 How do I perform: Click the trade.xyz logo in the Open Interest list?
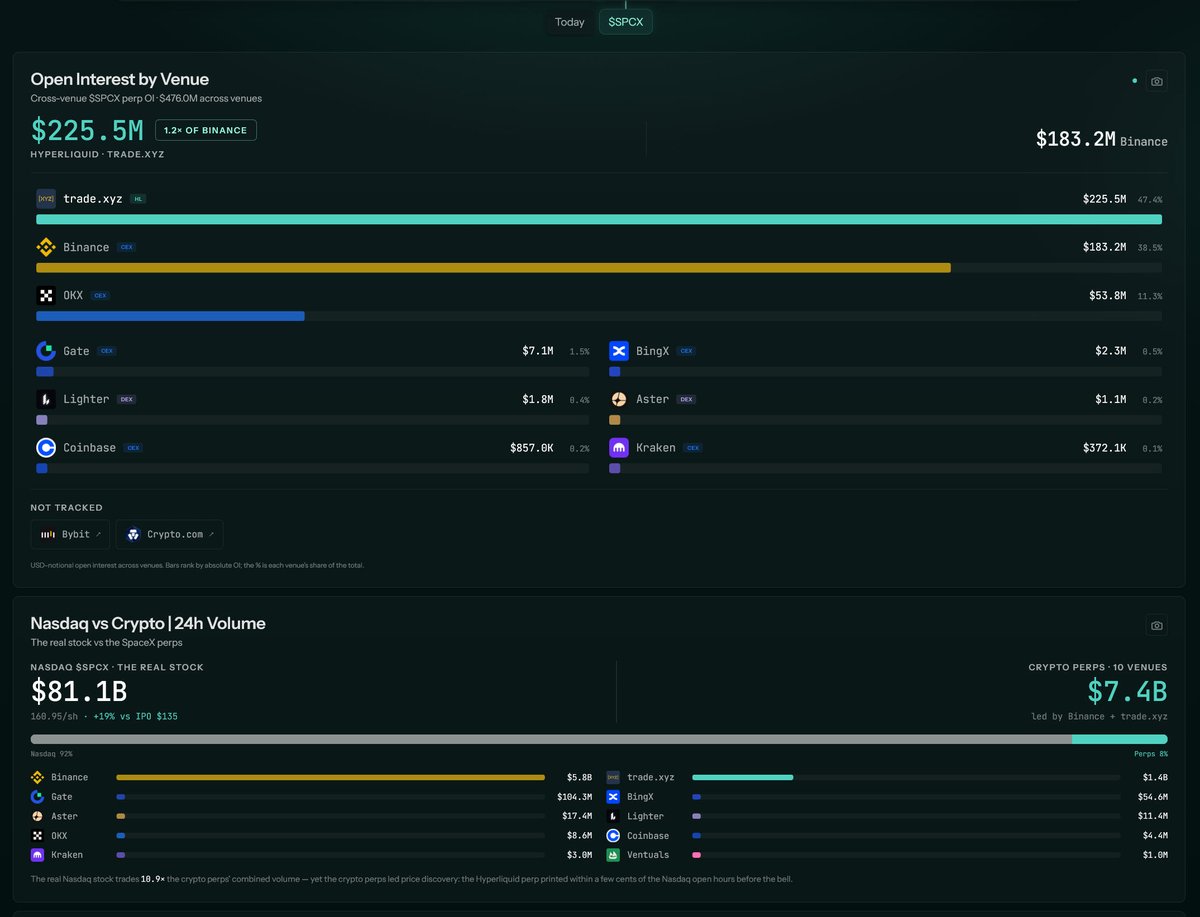(46, 199)
